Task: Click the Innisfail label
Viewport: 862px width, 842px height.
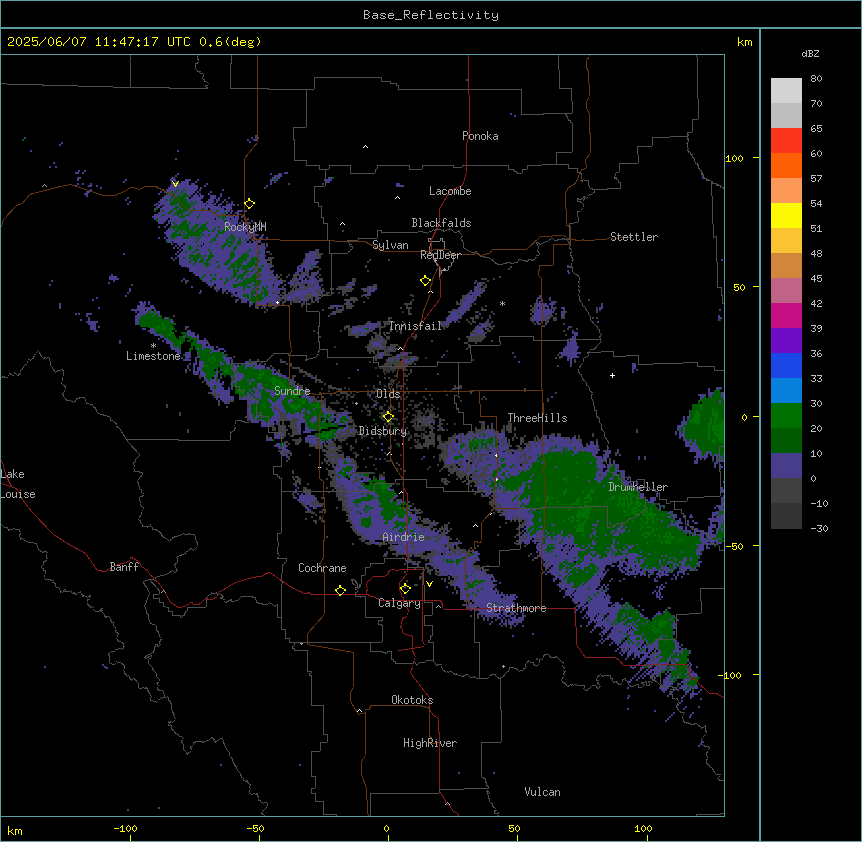Action: point(416,326)
